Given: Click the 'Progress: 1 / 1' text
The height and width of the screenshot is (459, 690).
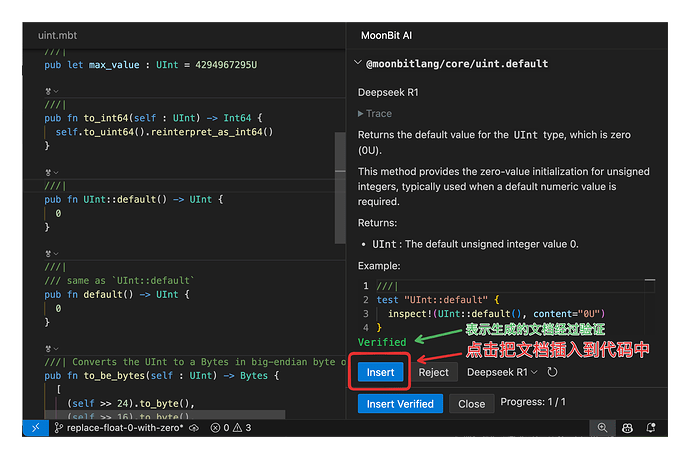Looking at the screenshot, I should [533, 402].
